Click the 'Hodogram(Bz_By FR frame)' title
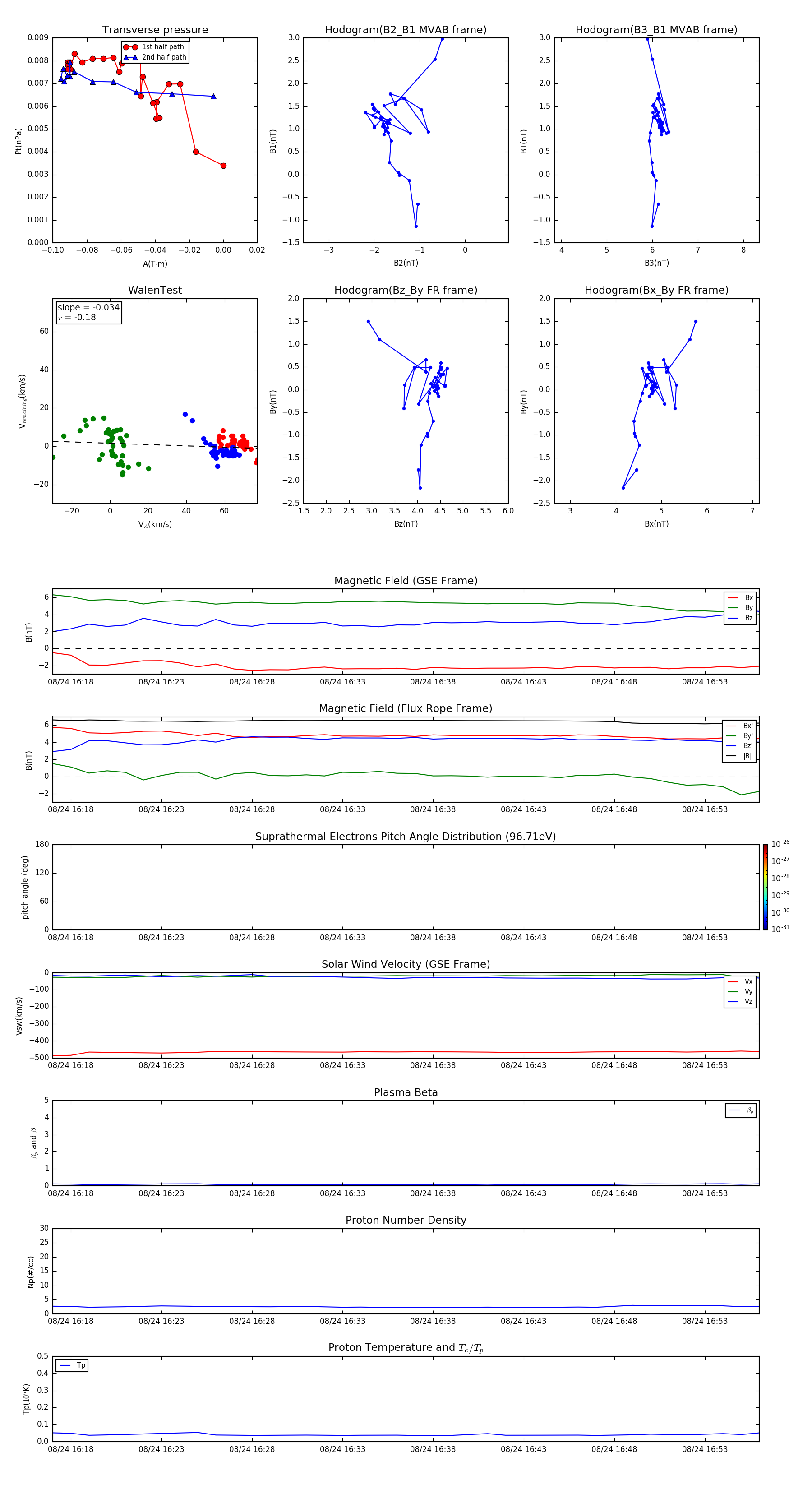The image size is (812, 1489). coord(406,290)
